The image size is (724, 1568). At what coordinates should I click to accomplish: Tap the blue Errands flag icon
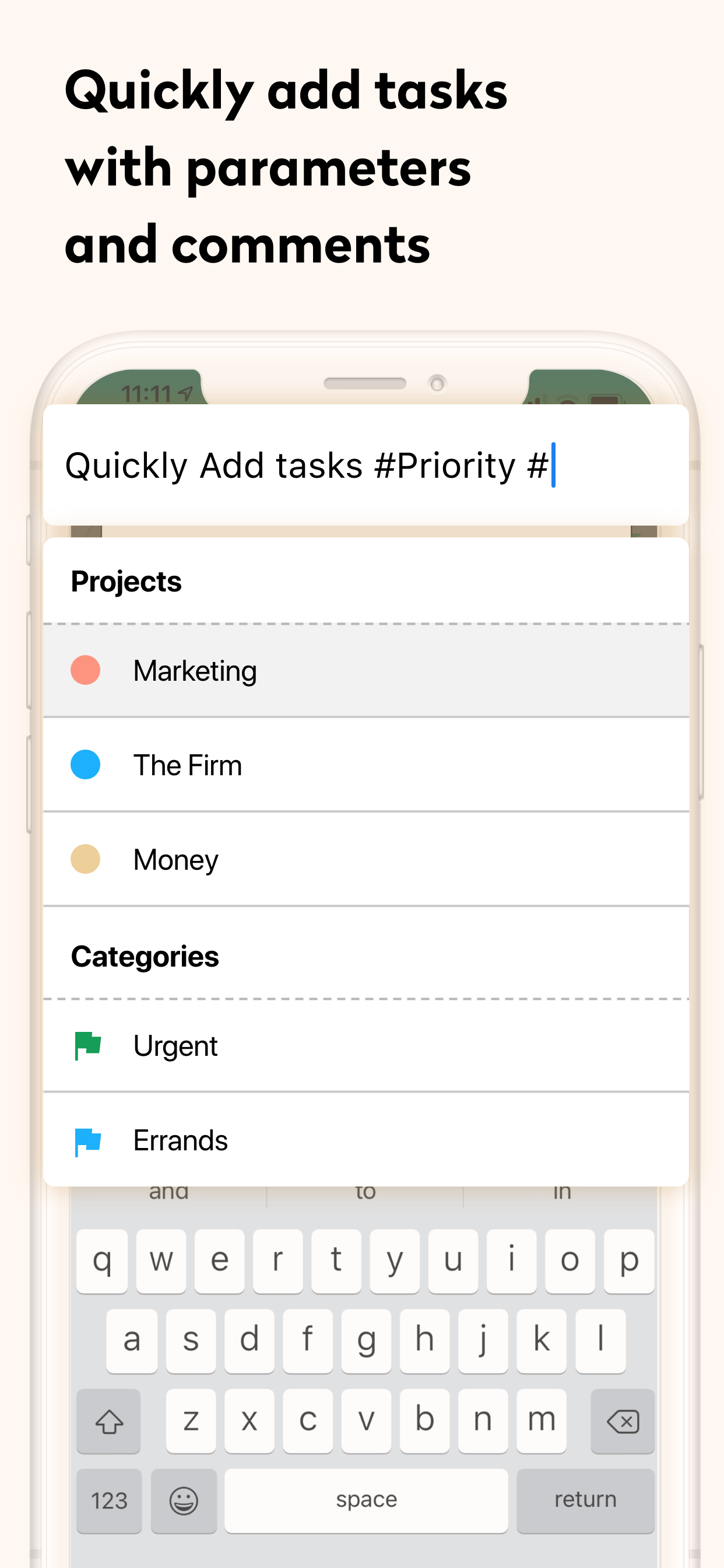point(87,1140)
